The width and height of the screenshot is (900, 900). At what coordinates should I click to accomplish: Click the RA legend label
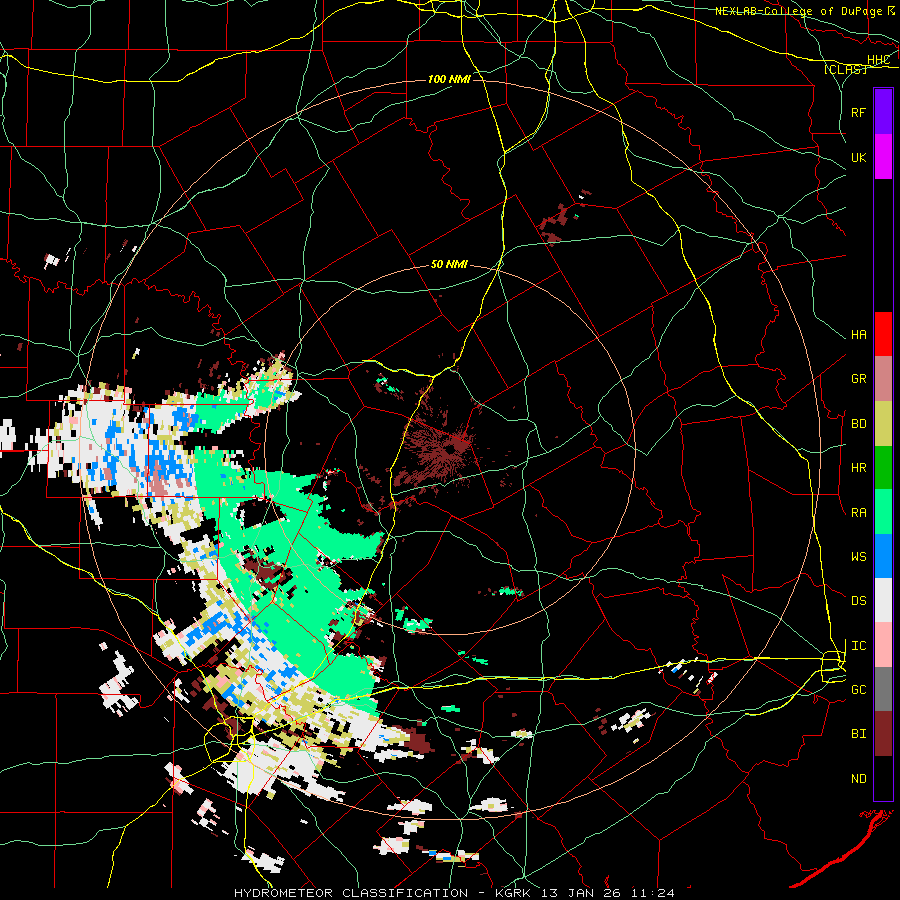click(859, 513)
